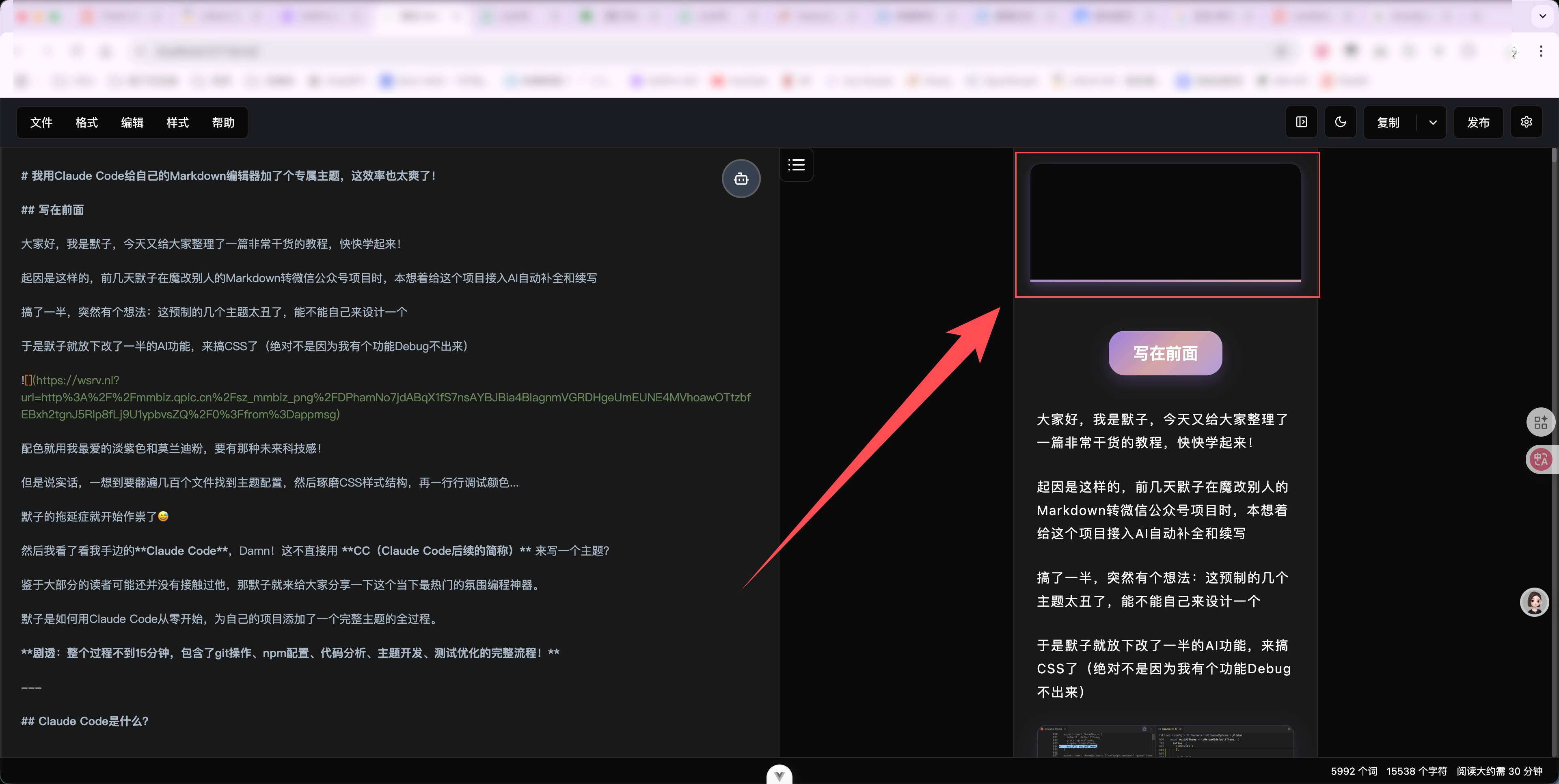This screenshot has height=784, width=1559.
Task: Click the 复制 button
Action: (x=1388, y=123)
